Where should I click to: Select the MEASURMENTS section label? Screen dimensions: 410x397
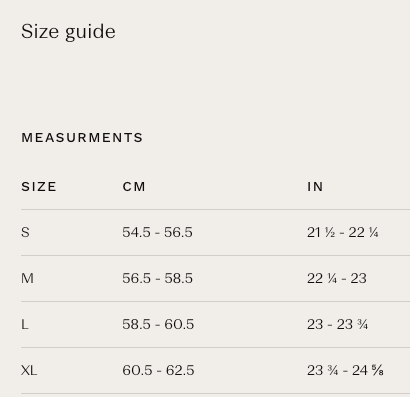click(x=82, y=138)
